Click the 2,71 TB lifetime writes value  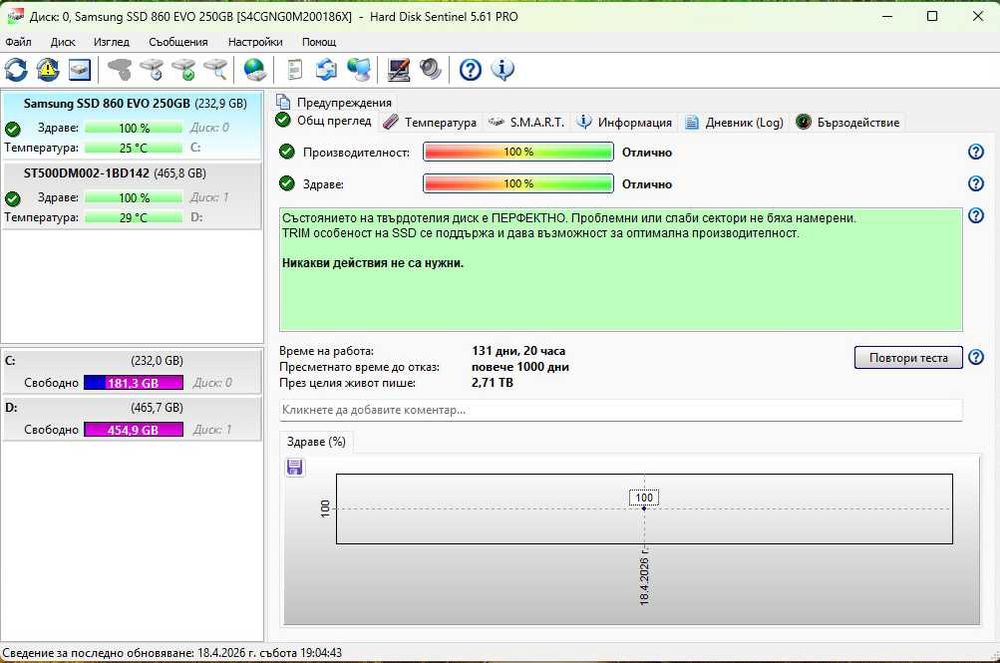(x=492, y=382)
